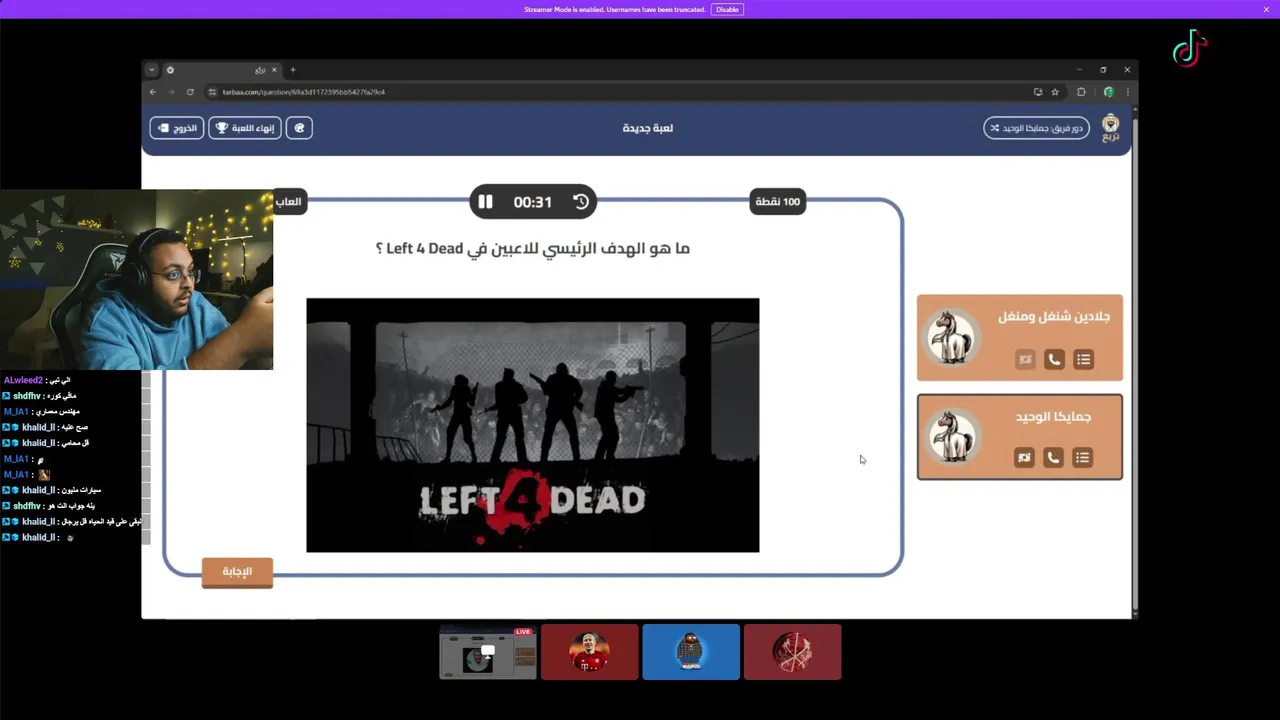
Task: Disable Streamer Mode in top banner
Action: [x=727, y=9]
